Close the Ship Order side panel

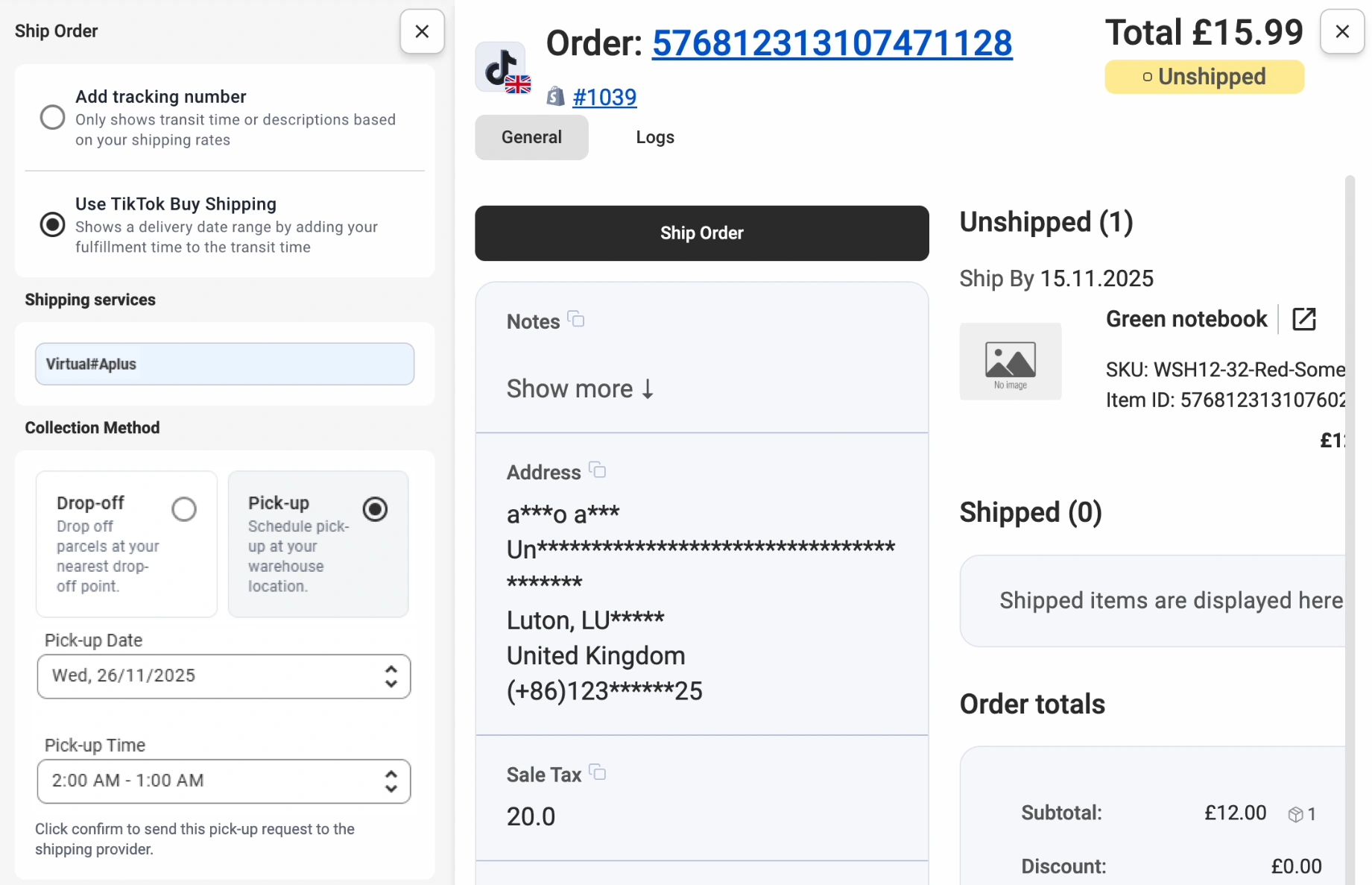click(x=422, y=31)
